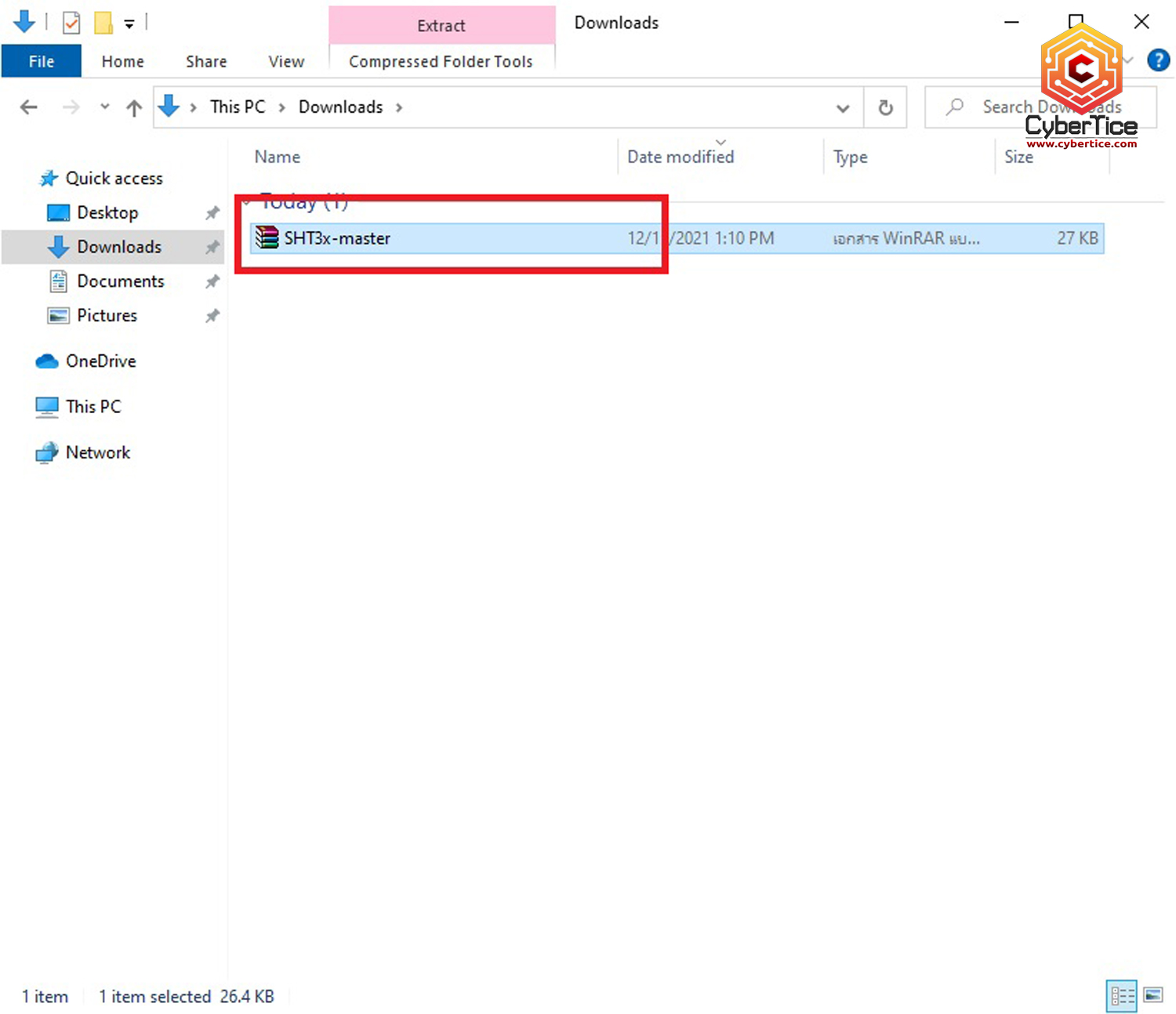The width and height of the screenshot is (1176, 1014).
Task: Switch to the View ribbon tab
Action: click(286, 61)
